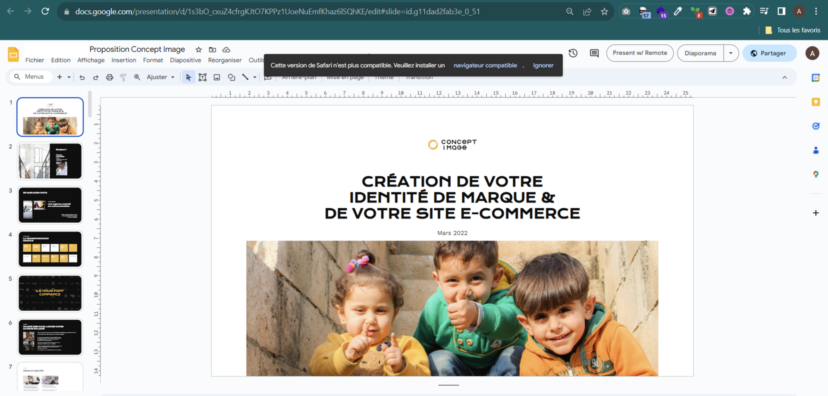
Task: Open the browser media control icon
Action: [764, 11]
